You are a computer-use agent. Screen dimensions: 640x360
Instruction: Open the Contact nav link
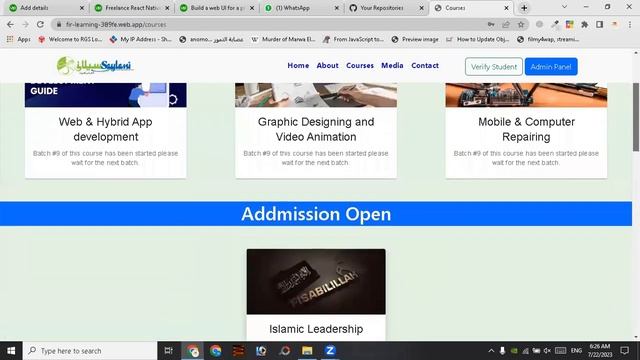(x=425, y=65)
